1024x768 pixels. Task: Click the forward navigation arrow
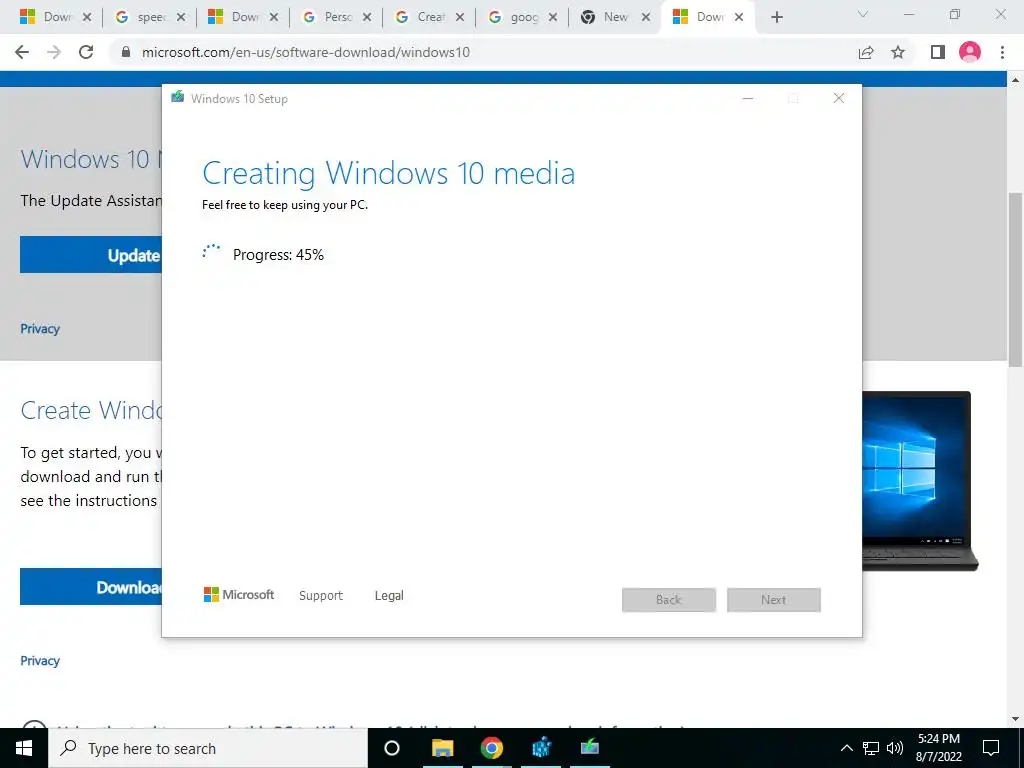(54, 52)
